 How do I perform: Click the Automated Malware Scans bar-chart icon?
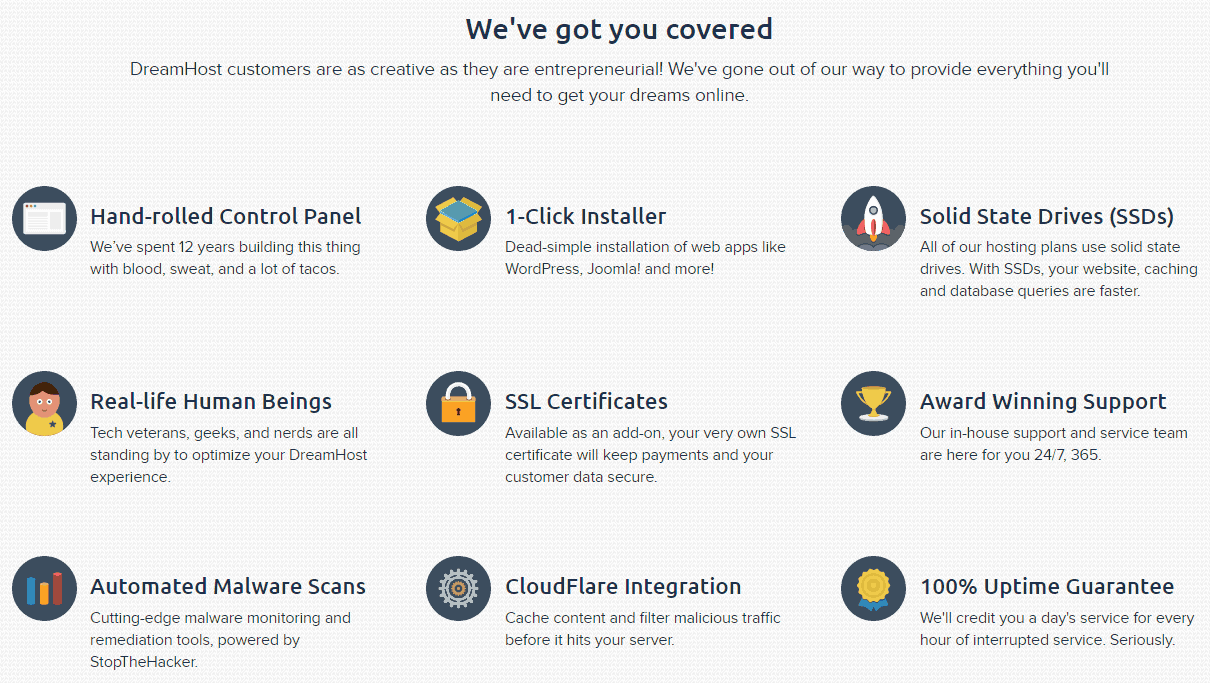pyautogui.click(x=44, y=588)
